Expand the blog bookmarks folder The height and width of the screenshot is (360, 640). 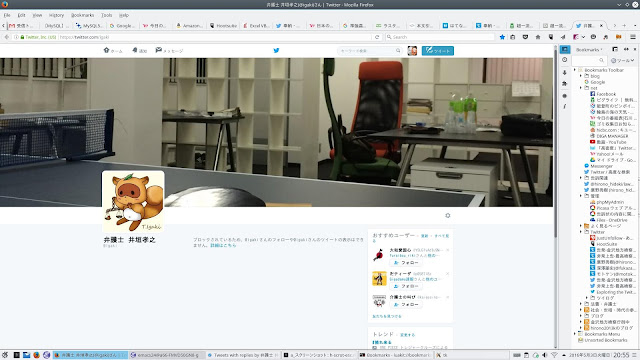[x=581, y=76]
